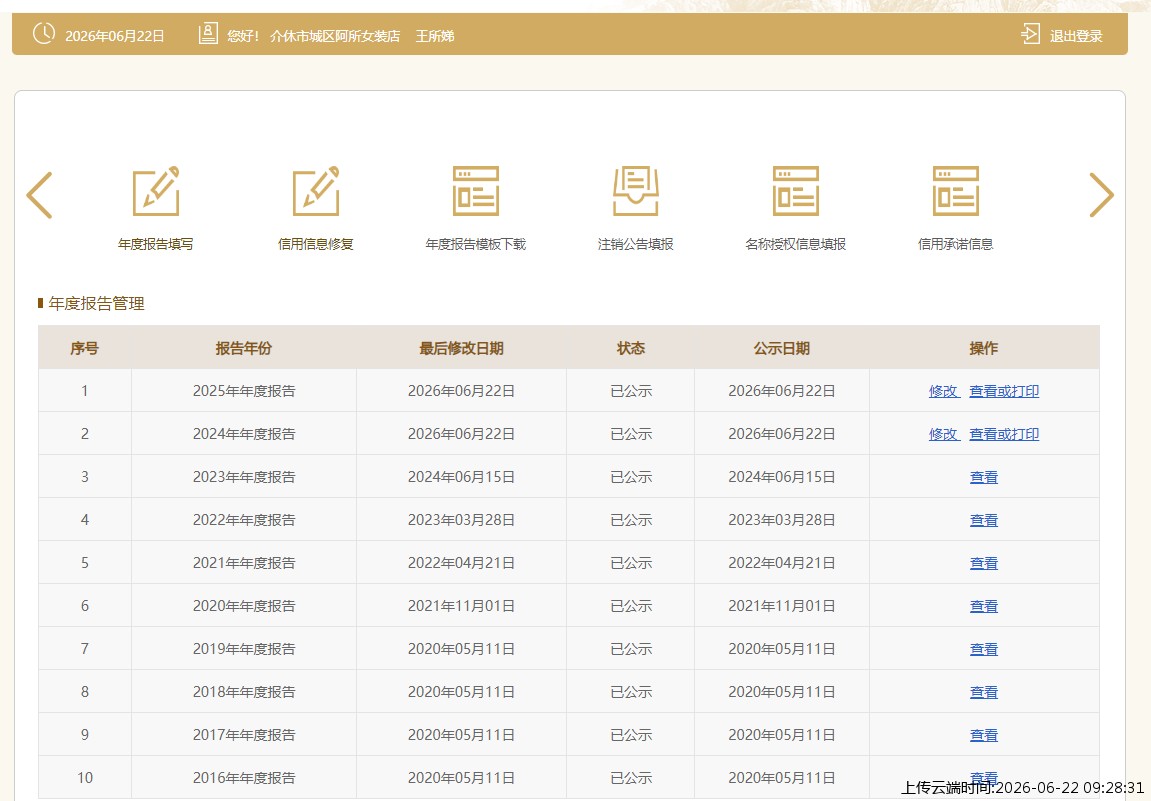Viewport: 1151px width, 801px height.
Task: Open 查看 for the 2018年年度报告
Action: (984, 692)
